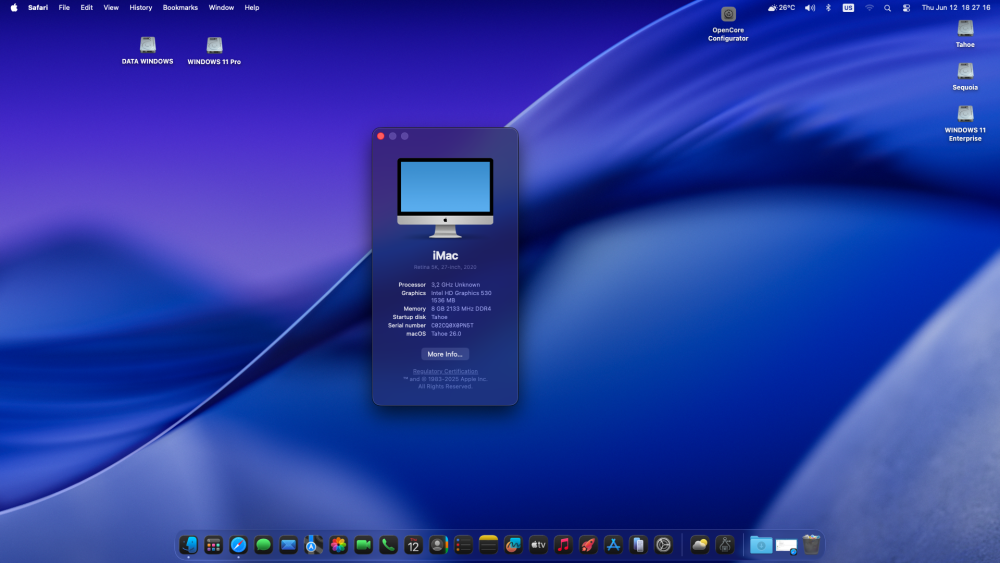
Task: Launch Mail from the Dock
Action: coord(288,545)
